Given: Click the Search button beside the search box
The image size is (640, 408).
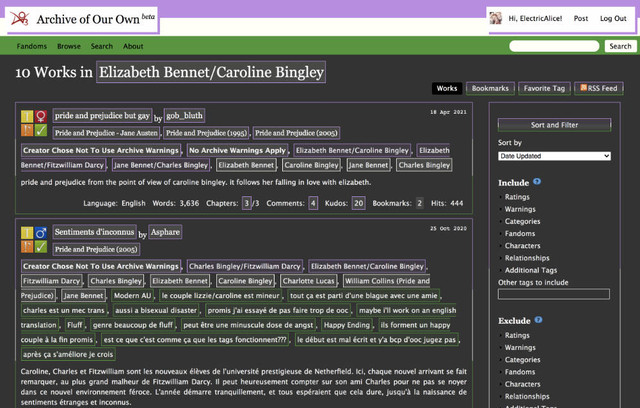Looking at the screenshot, I should pyautogui.click(x=620, y=46).
